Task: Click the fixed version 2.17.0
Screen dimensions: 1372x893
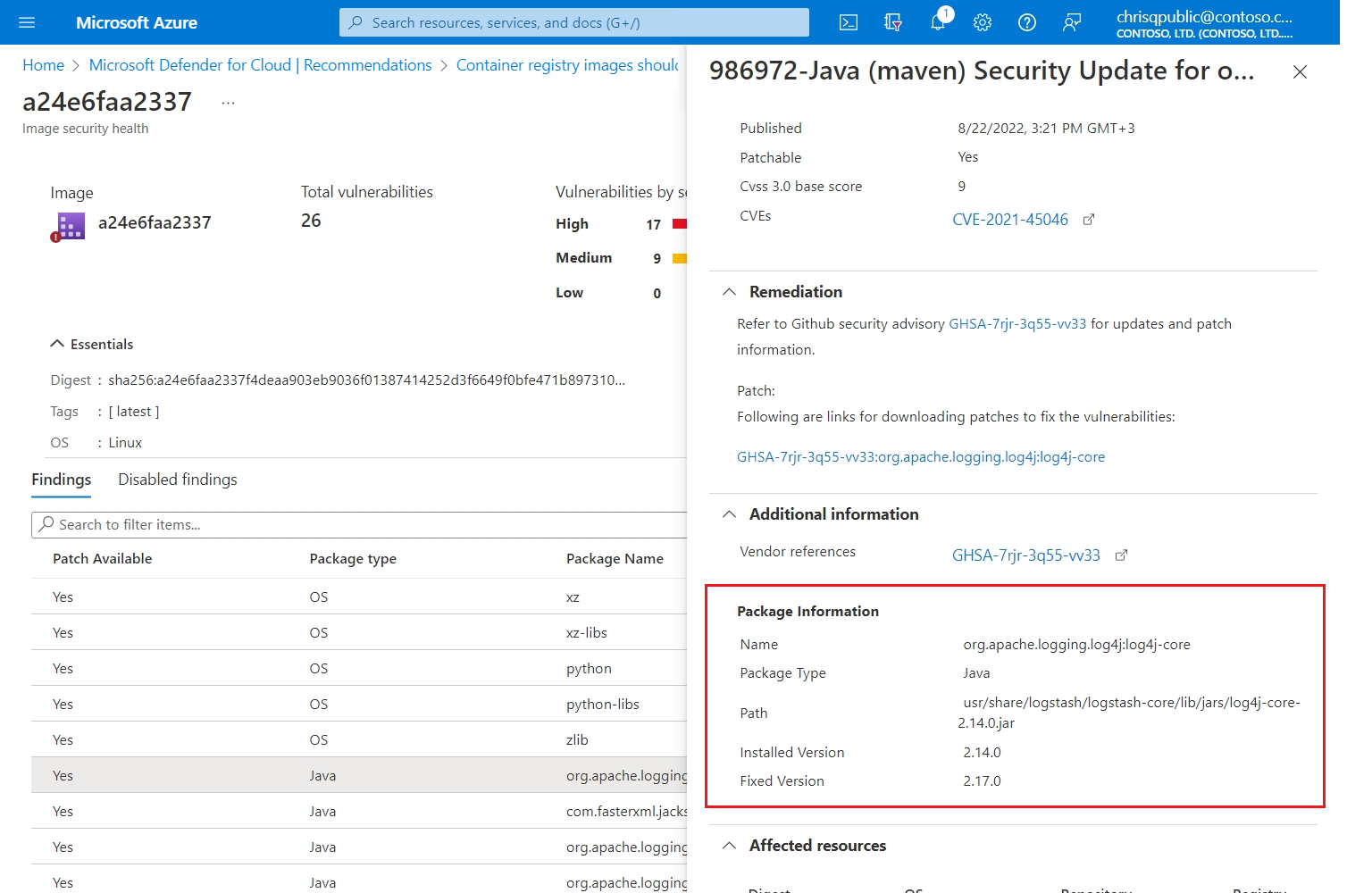Action: 982,781
